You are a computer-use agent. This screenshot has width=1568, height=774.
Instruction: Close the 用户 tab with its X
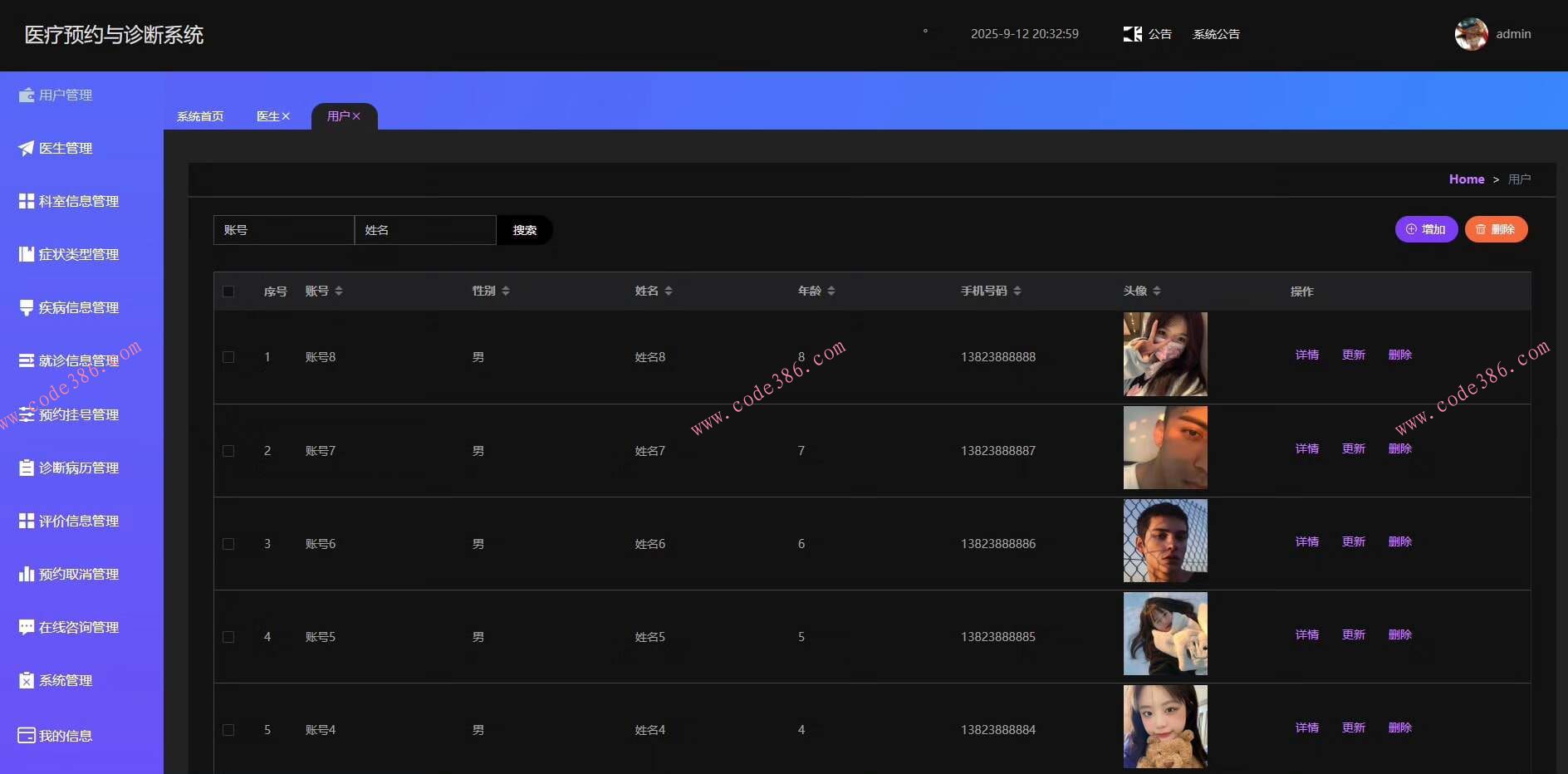point(356,116)
